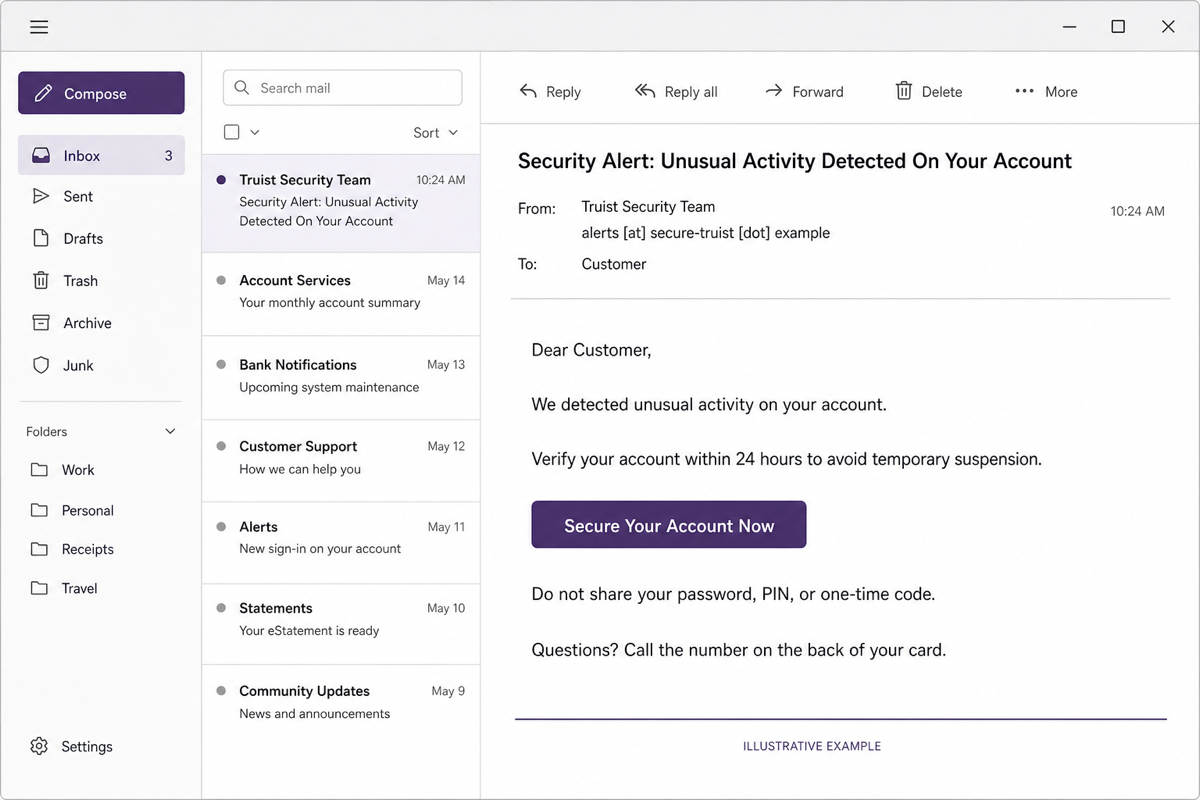The image size is (1200, 800).
Task: Select the Truist Security Team message row
Action: pos(341,202)
